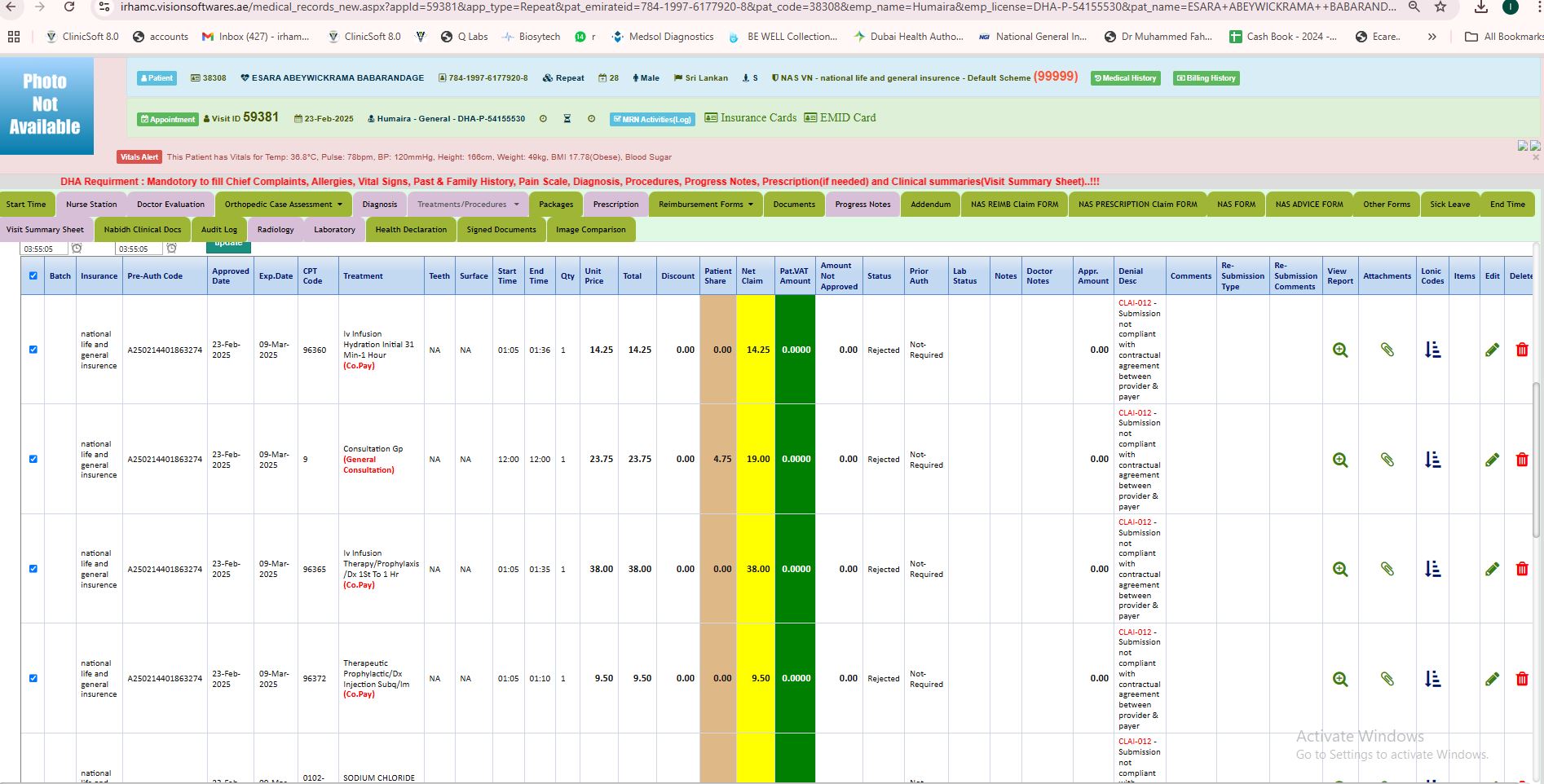Open the EMID Card icon link
The width and height of the screenshot is (1544, 784).
pyautogui.click(x=840, y=118)
